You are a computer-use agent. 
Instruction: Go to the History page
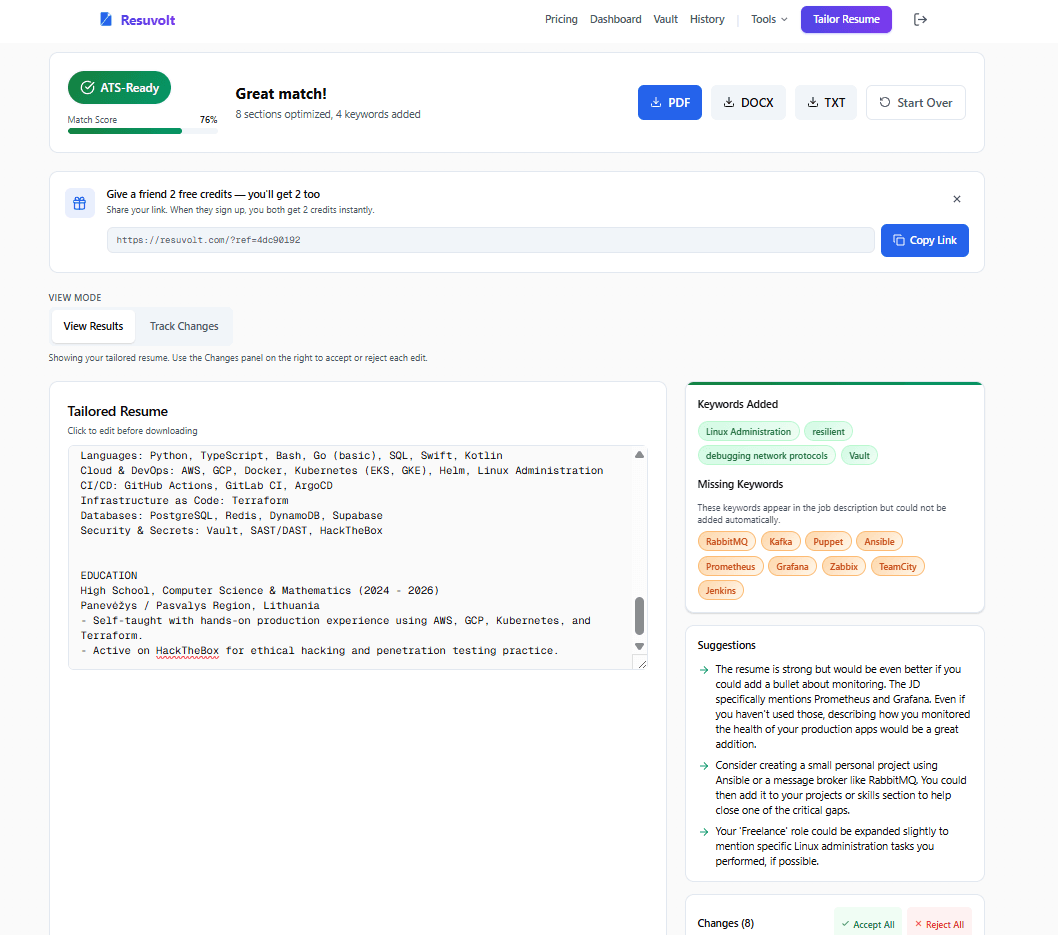click(707, 19)
